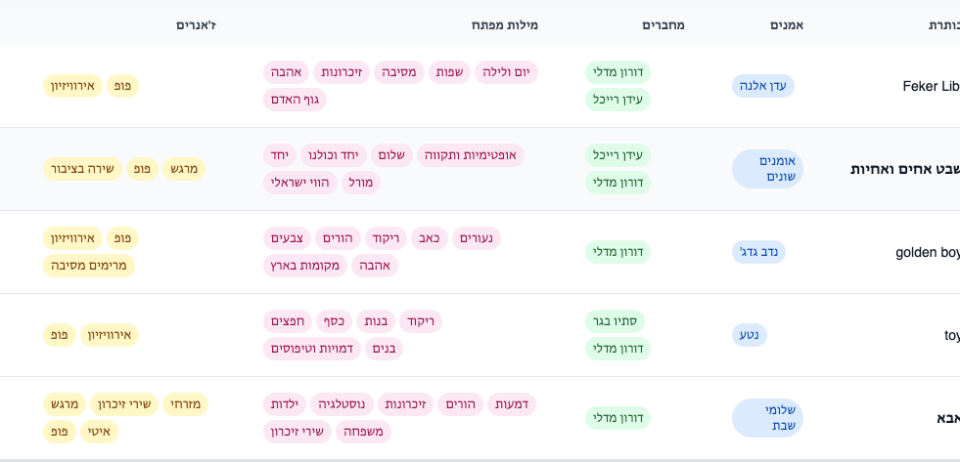Click the דמויות וטיפוסים keyword tag
This screenshot has width=960, height=462.
point(312,349)
